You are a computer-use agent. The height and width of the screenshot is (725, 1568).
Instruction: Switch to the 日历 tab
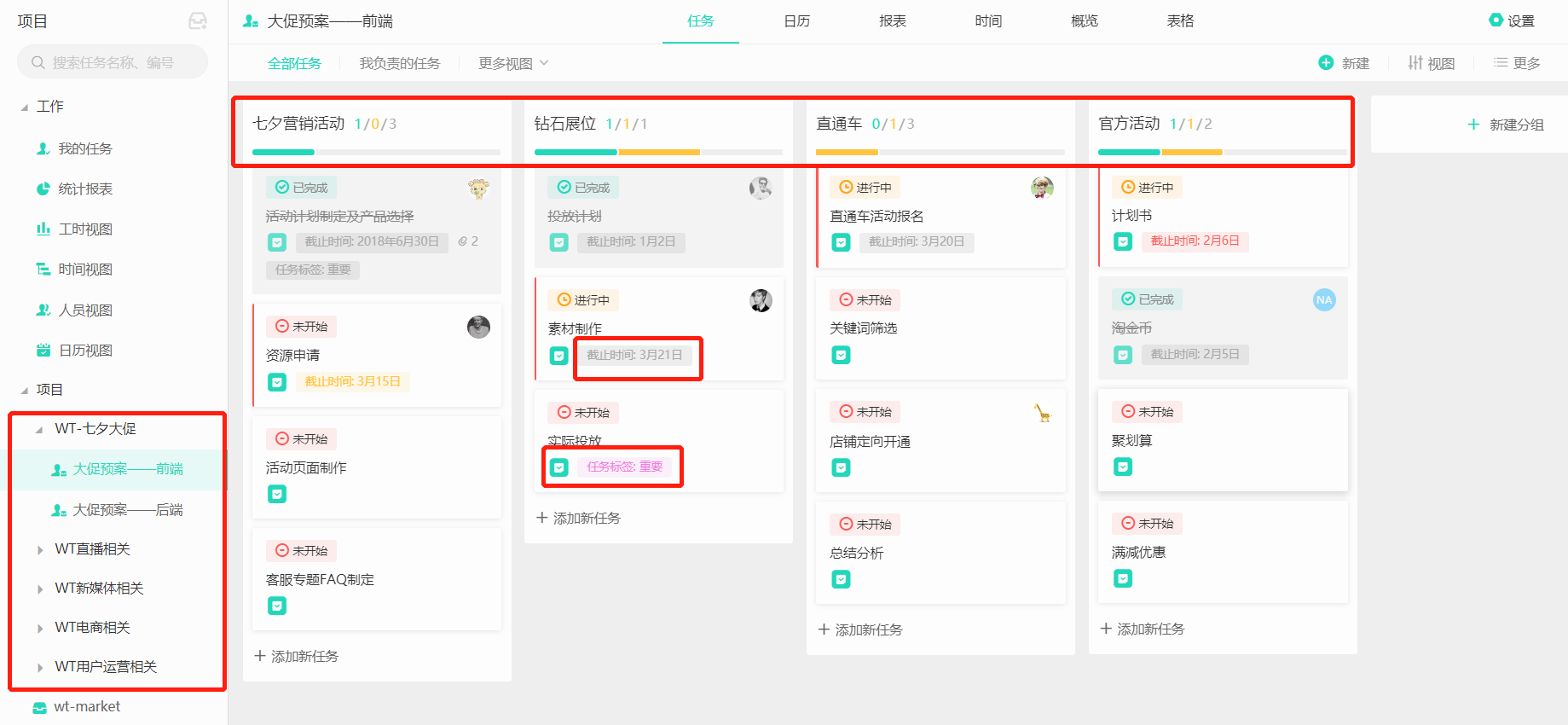(796, 21)
